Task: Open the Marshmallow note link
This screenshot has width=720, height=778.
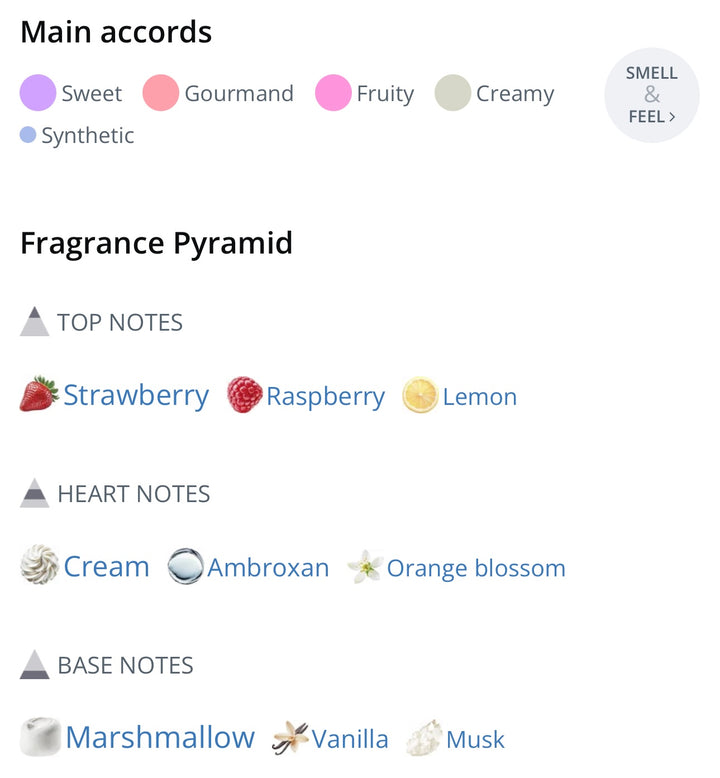Action: (160, 738)
